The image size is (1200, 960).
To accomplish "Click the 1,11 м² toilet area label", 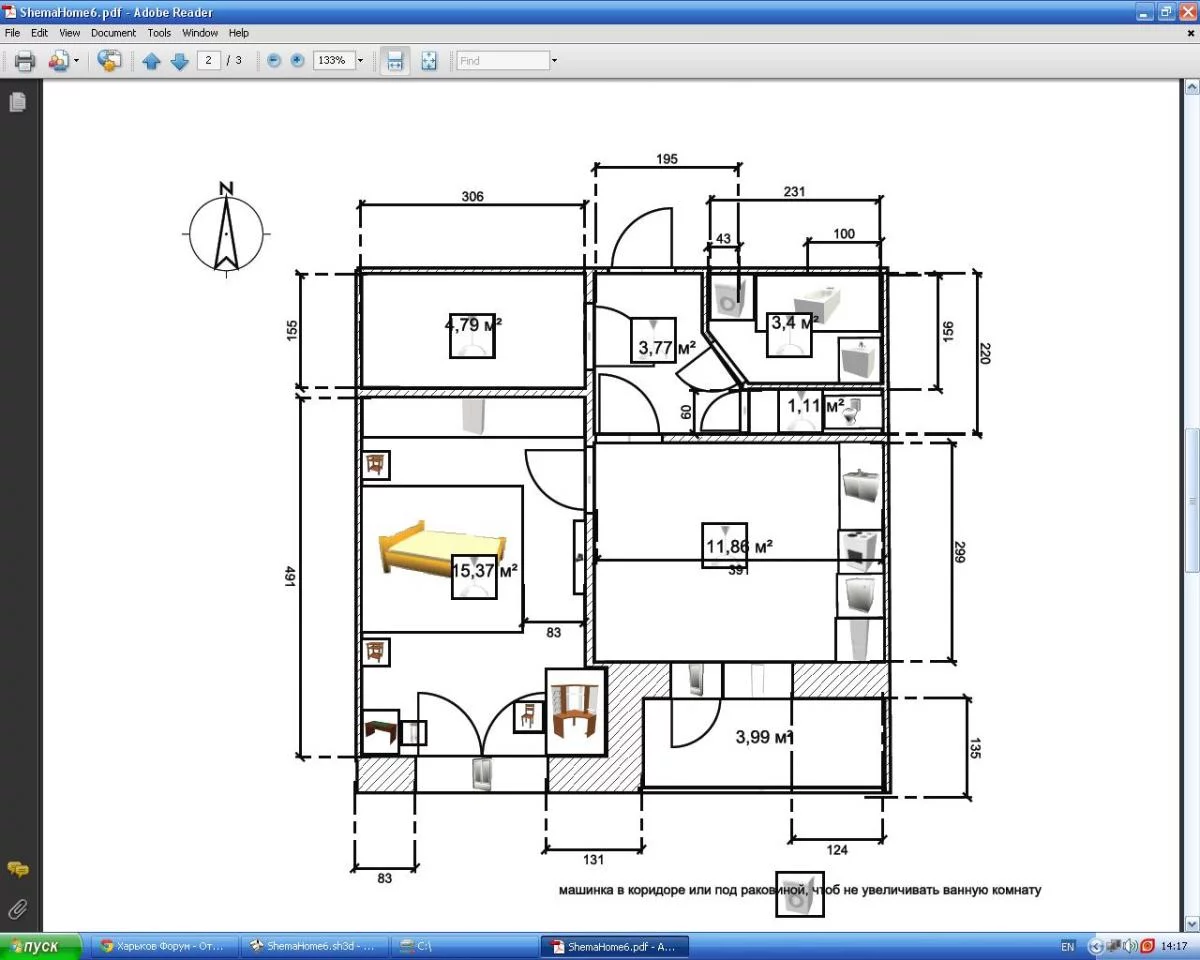I will click(x=816, y=406).
